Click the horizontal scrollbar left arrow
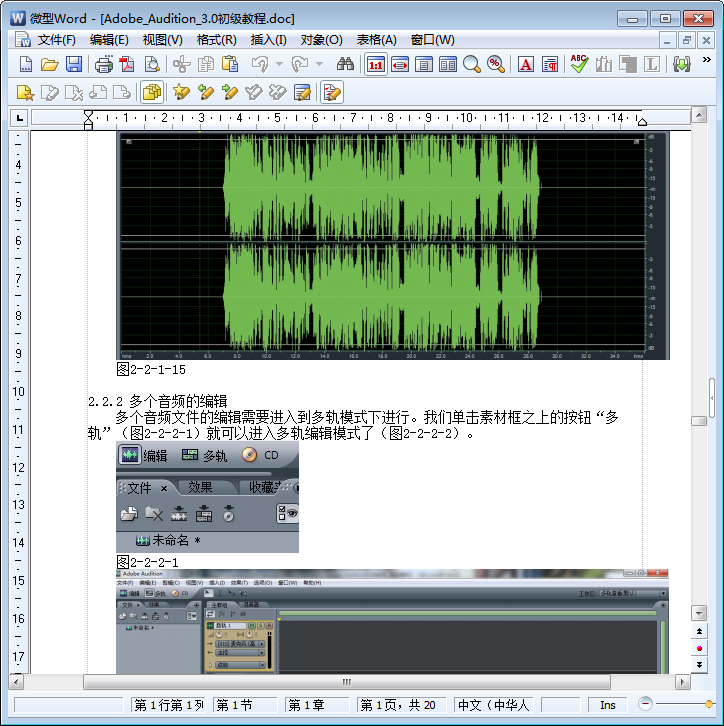724x726 pixels. [x=17, y=682]
